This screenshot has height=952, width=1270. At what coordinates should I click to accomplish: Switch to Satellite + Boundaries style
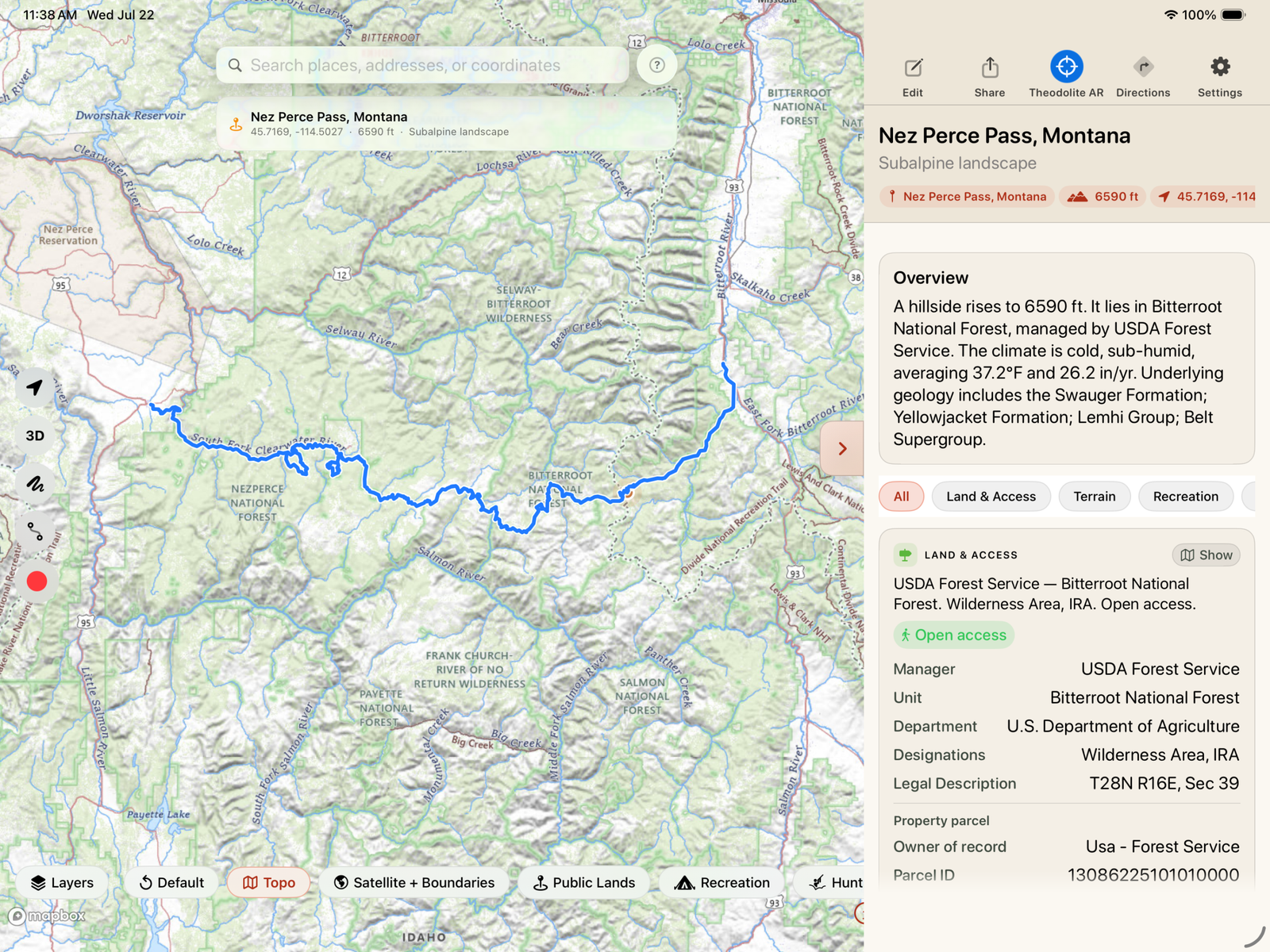pyautogui.click(x=414, y=882)
